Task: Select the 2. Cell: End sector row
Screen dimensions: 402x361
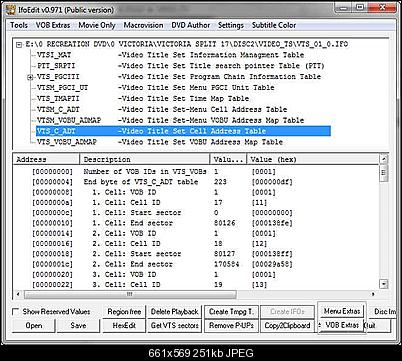Action: click(x=196, y=264)
